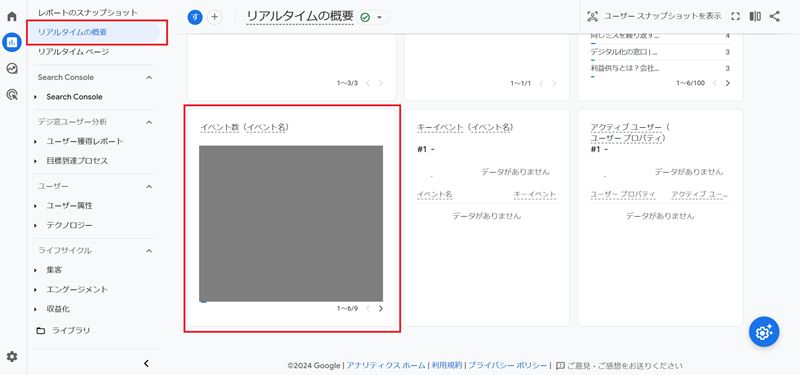The image size is (800, 375).
Task: Open プライバシー ポリシー link
Action: (x=508, y=365)
